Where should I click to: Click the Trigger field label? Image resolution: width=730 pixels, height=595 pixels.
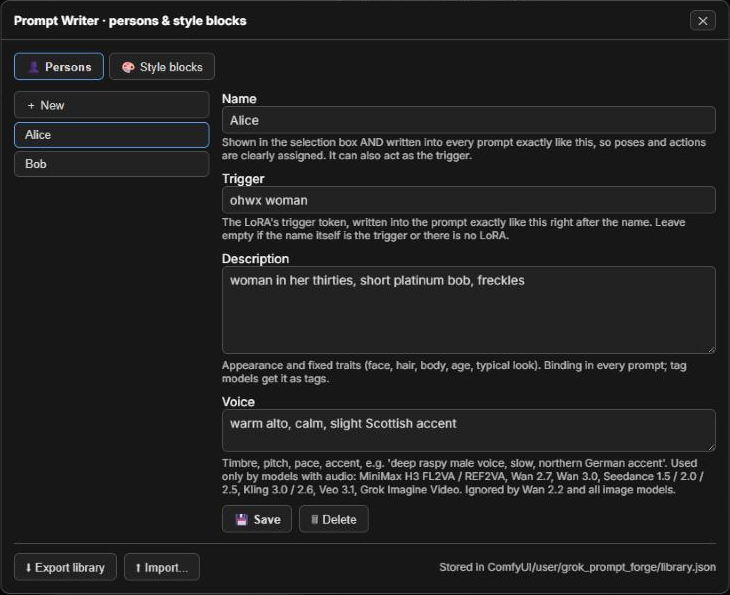point(243,179)
